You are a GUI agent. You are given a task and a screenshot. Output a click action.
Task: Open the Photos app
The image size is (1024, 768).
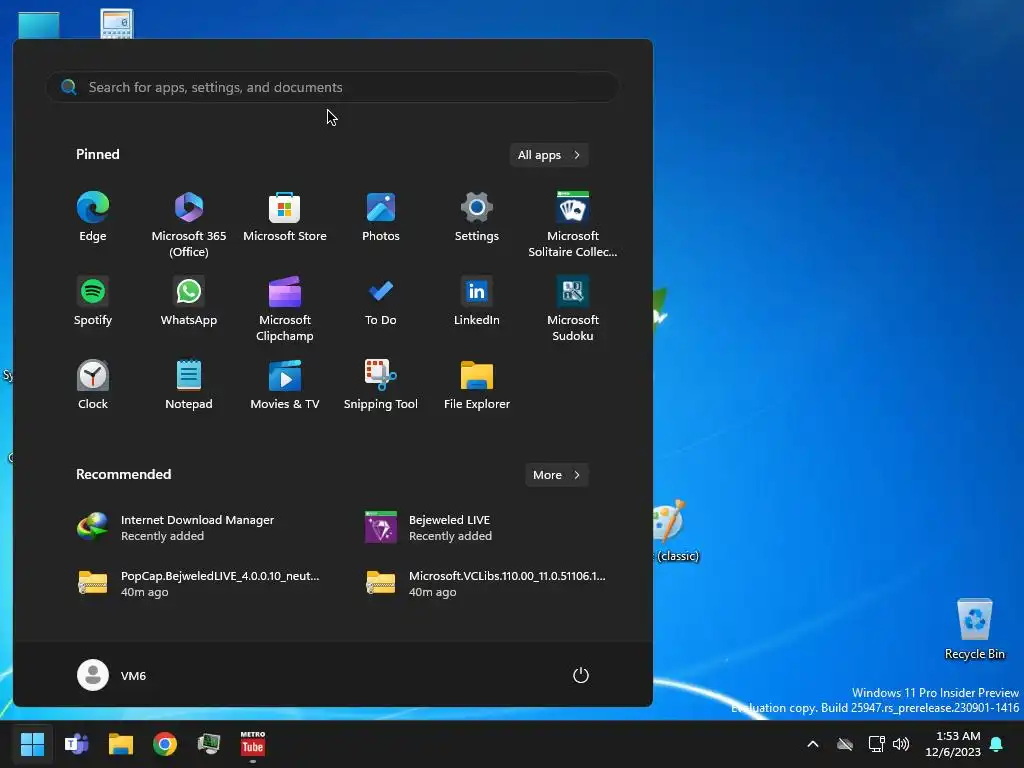point(381,217)
